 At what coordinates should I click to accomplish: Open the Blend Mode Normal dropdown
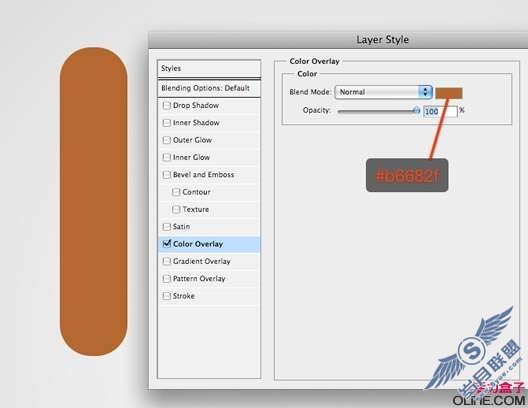(x=383, y=92)
